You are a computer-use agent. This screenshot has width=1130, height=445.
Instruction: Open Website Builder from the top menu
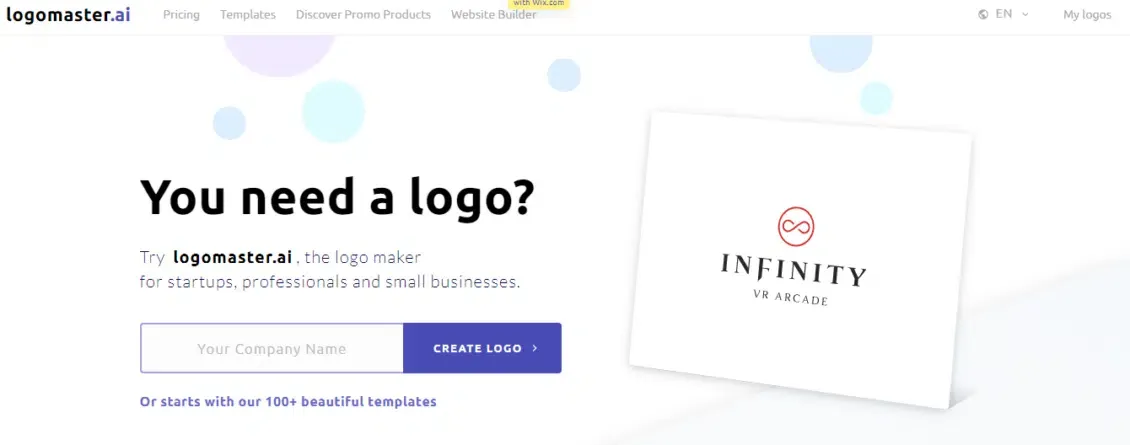coord(494,14)
